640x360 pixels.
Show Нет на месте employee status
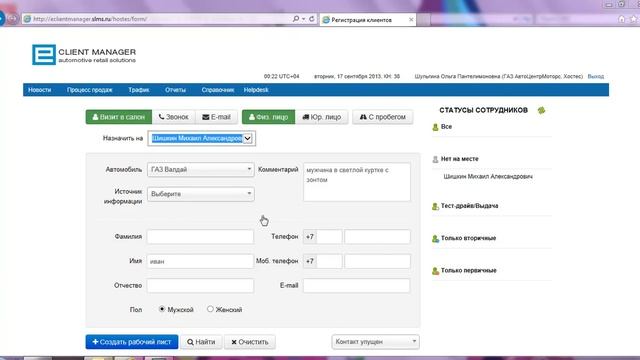(x=460, y=159)
